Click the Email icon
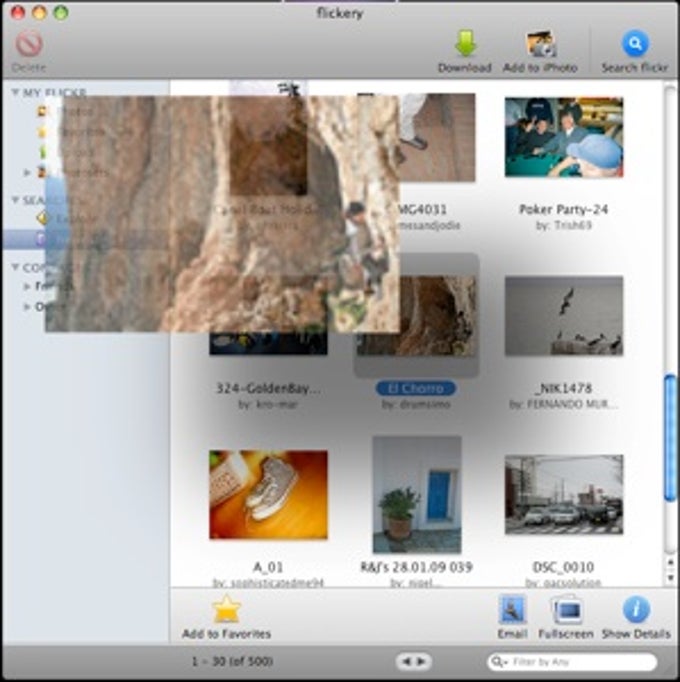Viewport: 680px width, 682px height. point(513,610)
